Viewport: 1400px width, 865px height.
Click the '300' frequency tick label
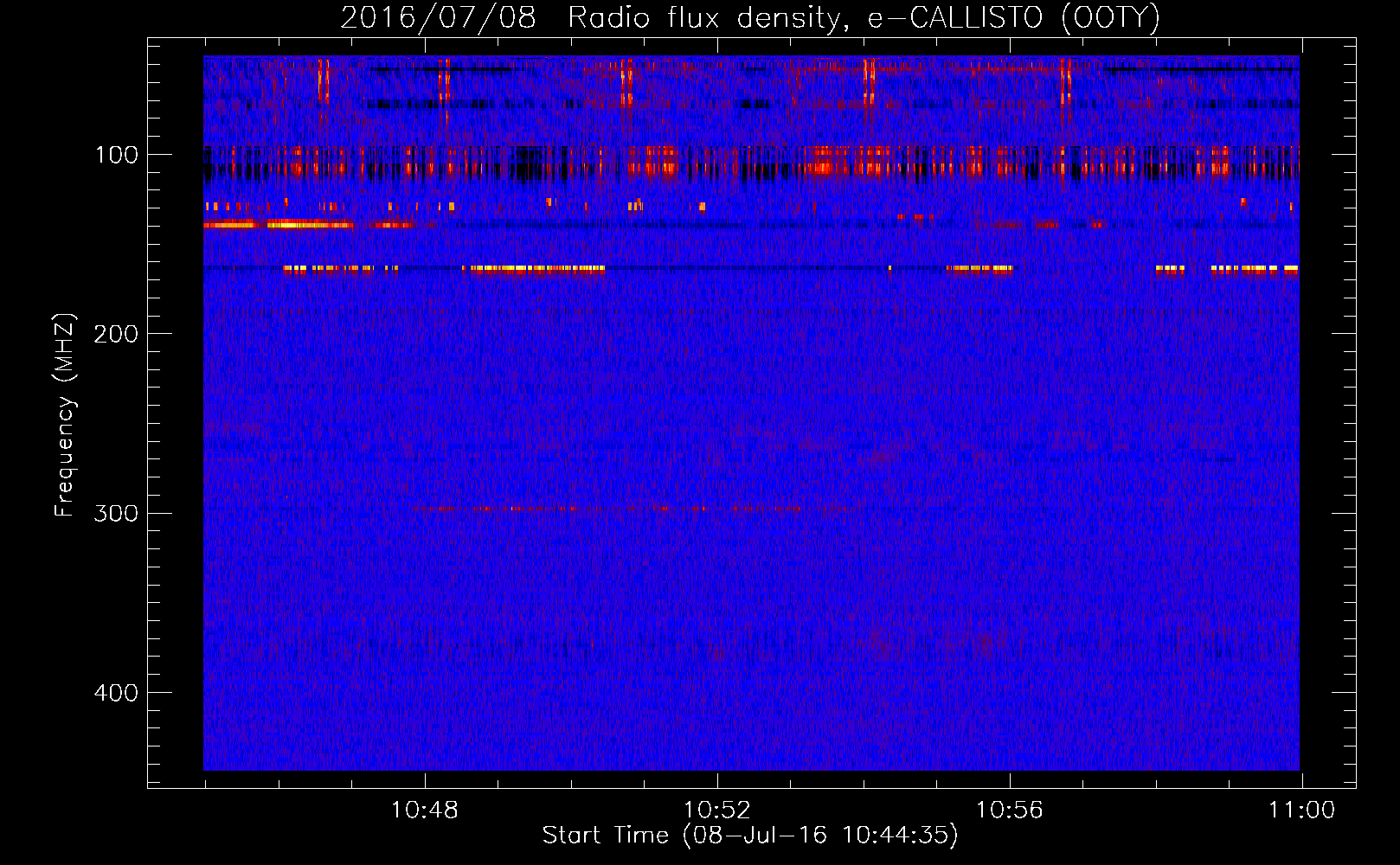116,513
